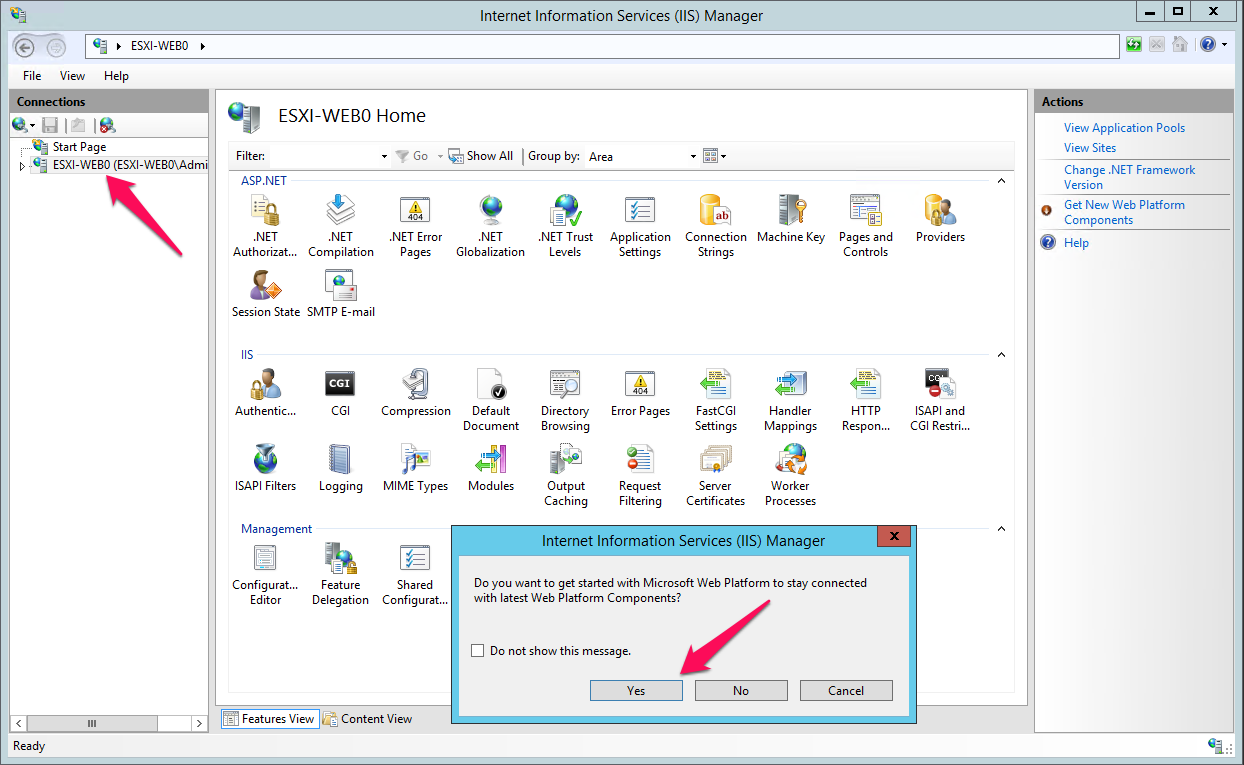
Task: Open the Group by Area dropdown
Action: point(693,157)
